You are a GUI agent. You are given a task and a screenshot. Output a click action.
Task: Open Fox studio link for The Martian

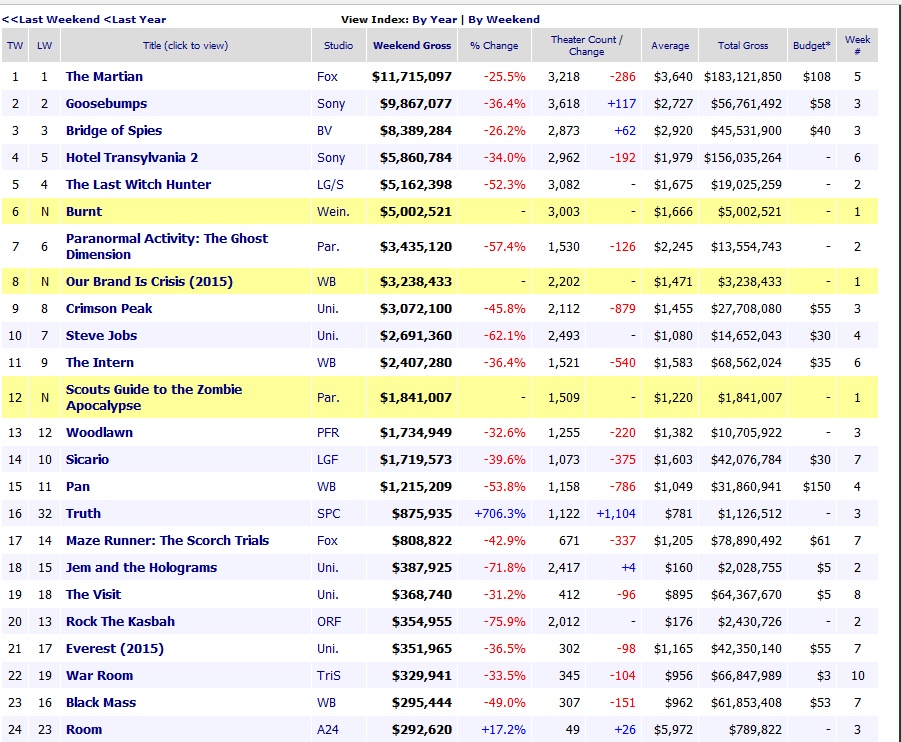click(x=327, y=77)
